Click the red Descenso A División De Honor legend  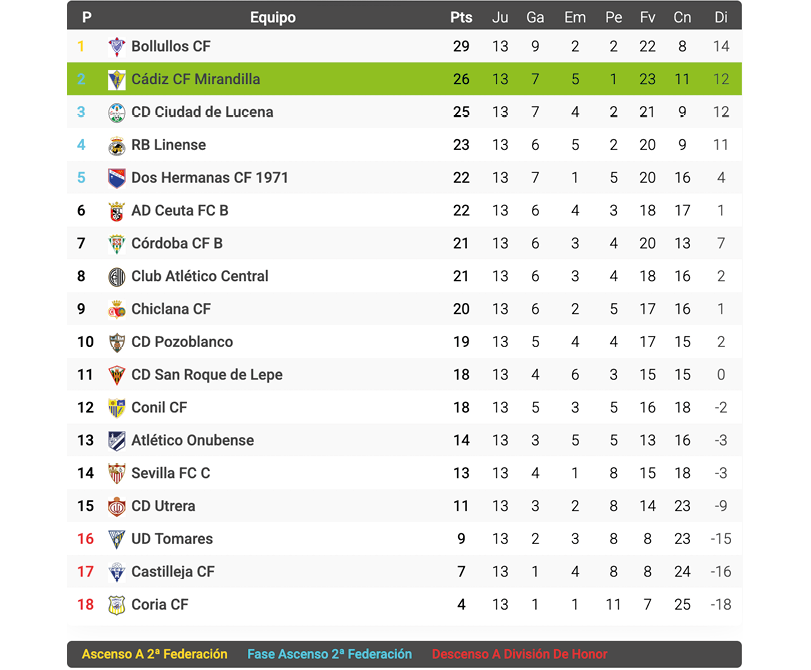click(519, 655)
